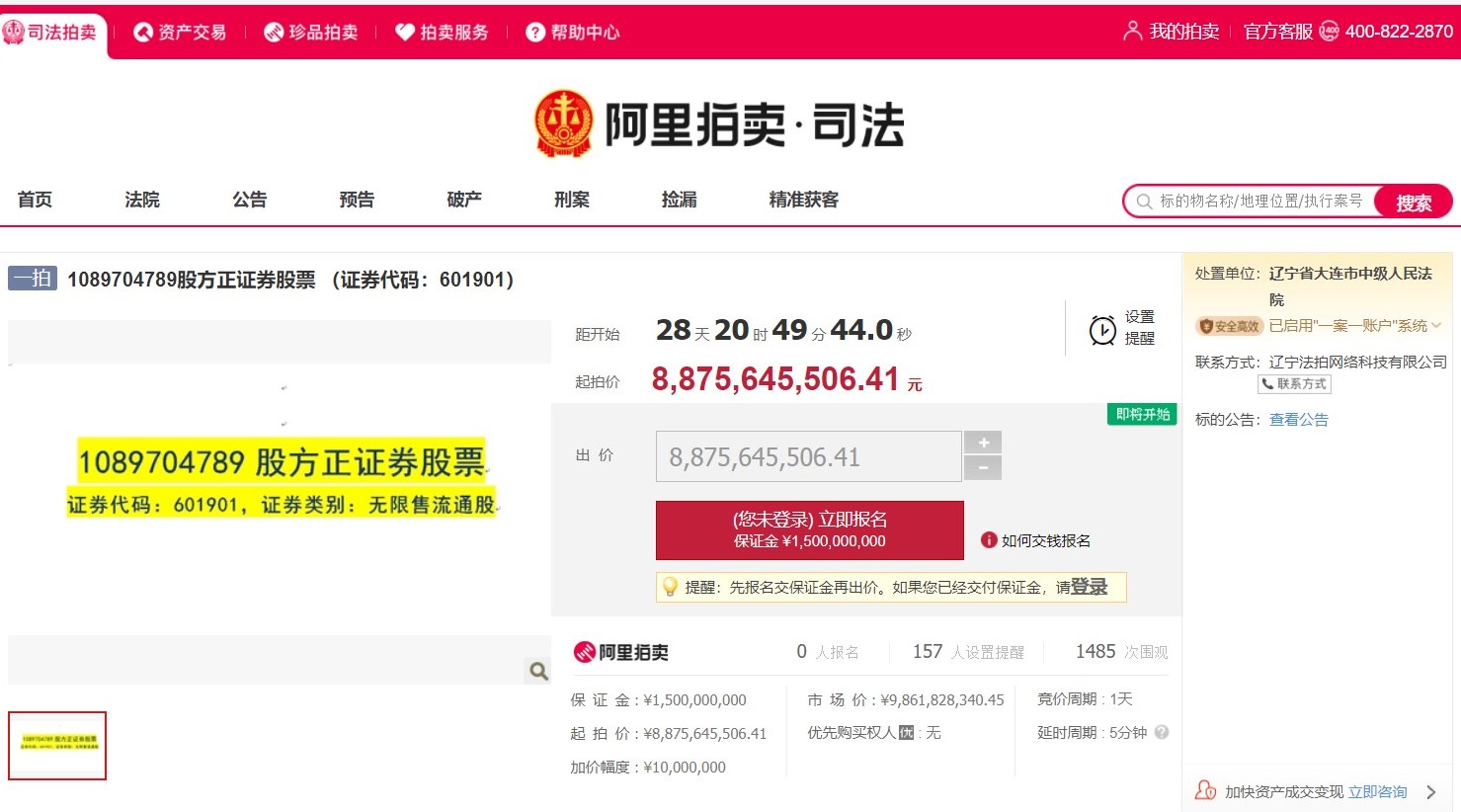Select the small auction thumbnail bottom left

[x=56, y=745]
